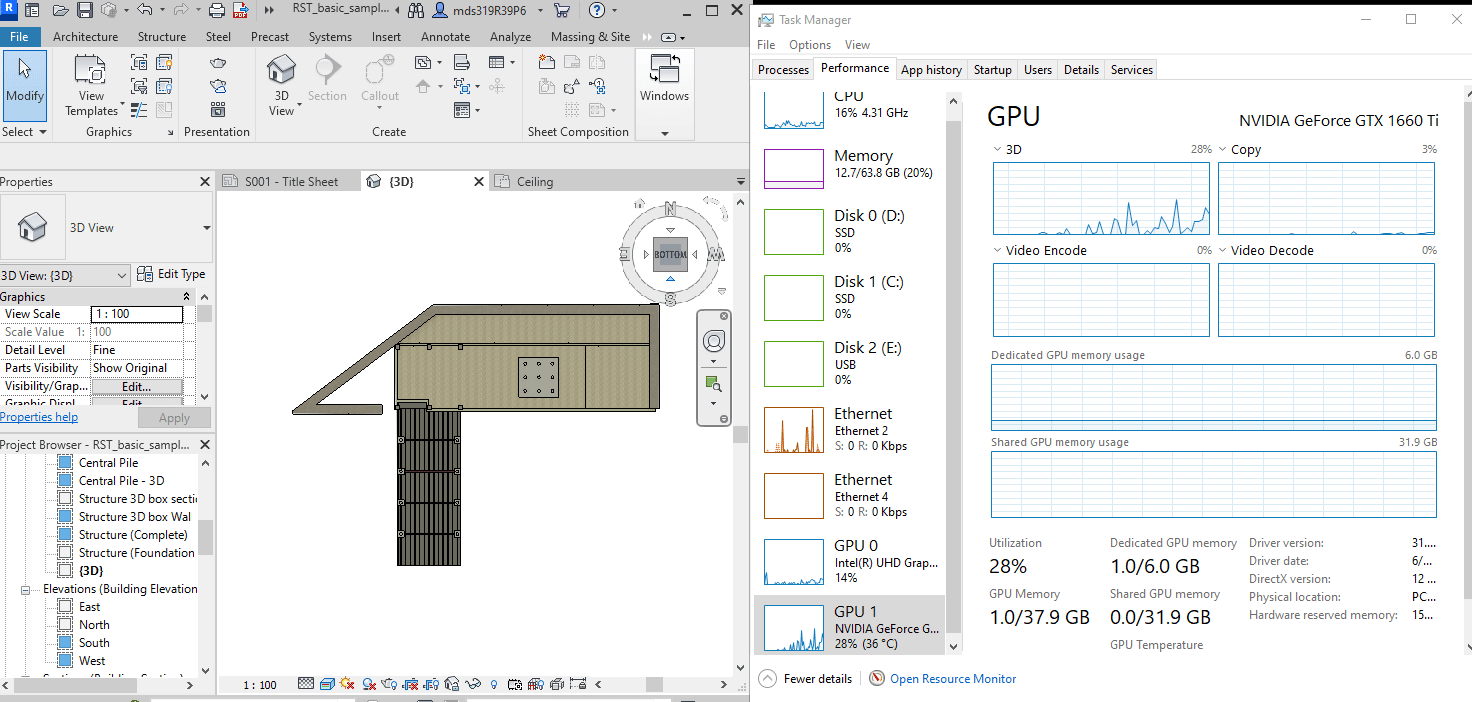The height and width of the screenshot is (702, 1472).
Task: Open the steering wheel on the navigation bar
Action: [713, 340]
